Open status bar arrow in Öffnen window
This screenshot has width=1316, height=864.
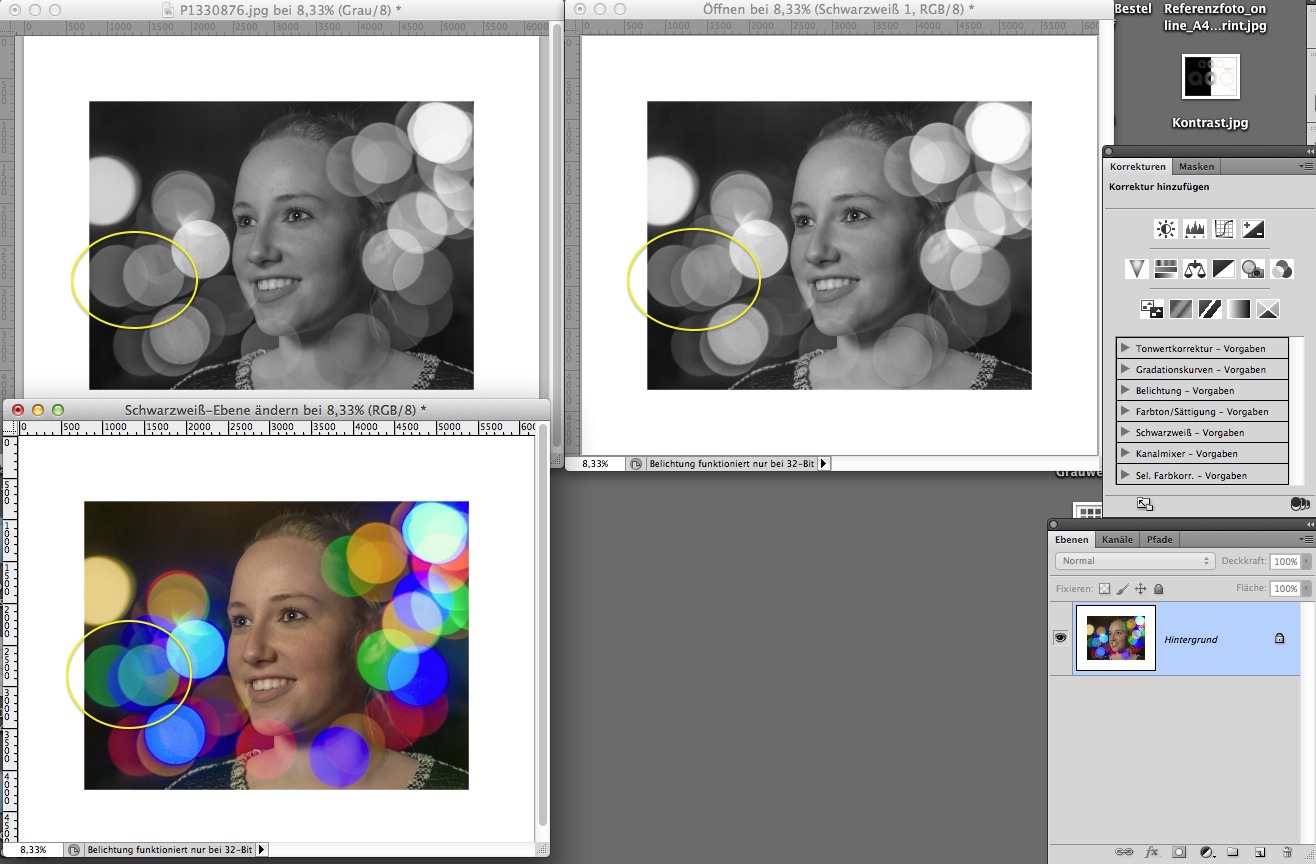point(824,464)
